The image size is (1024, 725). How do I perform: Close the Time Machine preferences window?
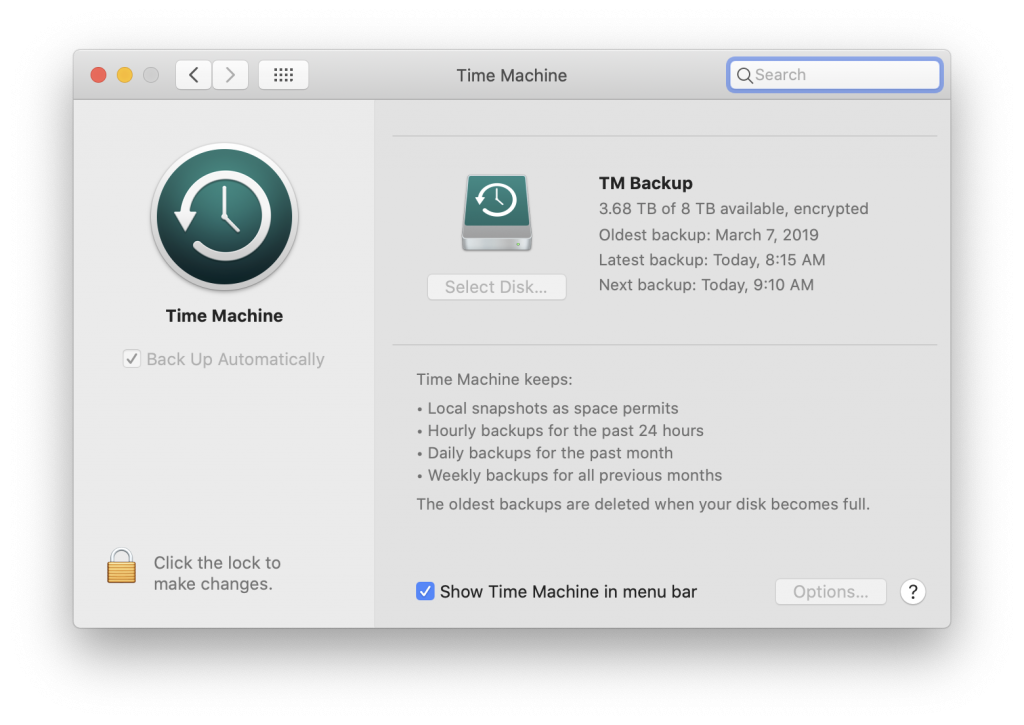(x=97, y=74)
